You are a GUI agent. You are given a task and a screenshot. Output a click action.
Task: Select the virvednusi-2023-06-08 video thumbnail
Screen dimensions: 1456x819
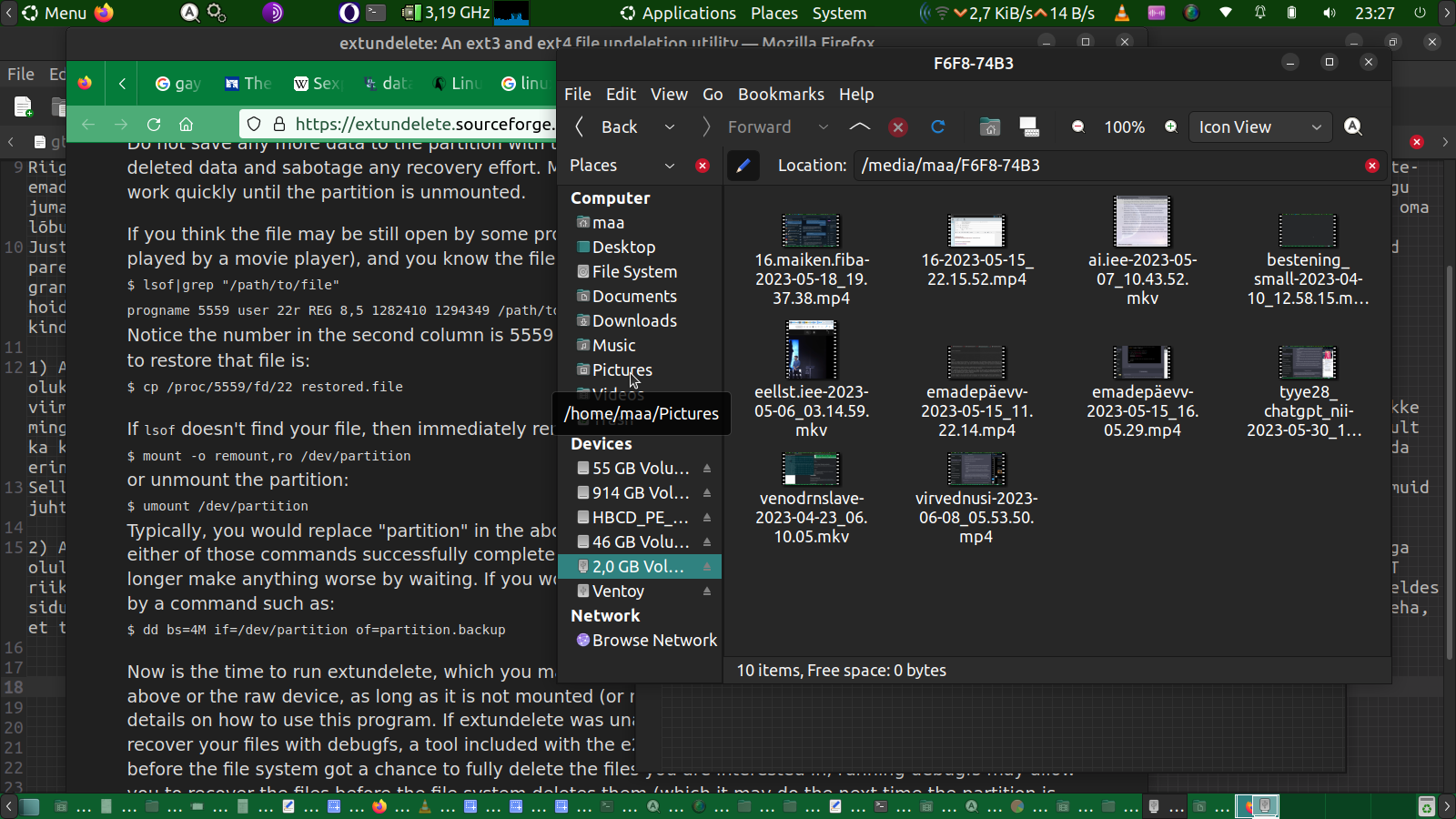click(x=976, y=470)
